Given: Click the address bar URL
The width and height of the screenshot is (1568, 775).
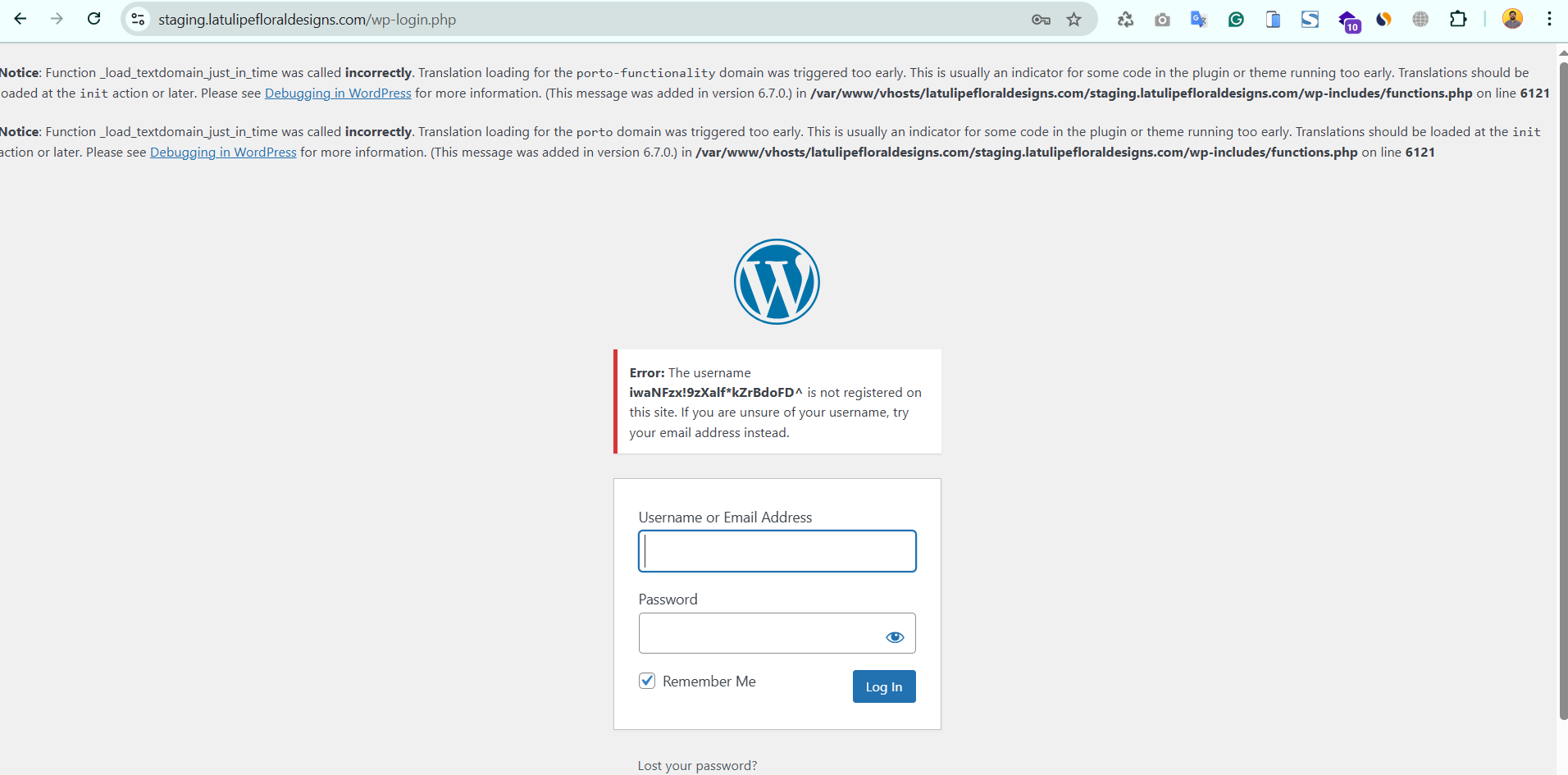Looking at the screenshot, I should [307, 20].
